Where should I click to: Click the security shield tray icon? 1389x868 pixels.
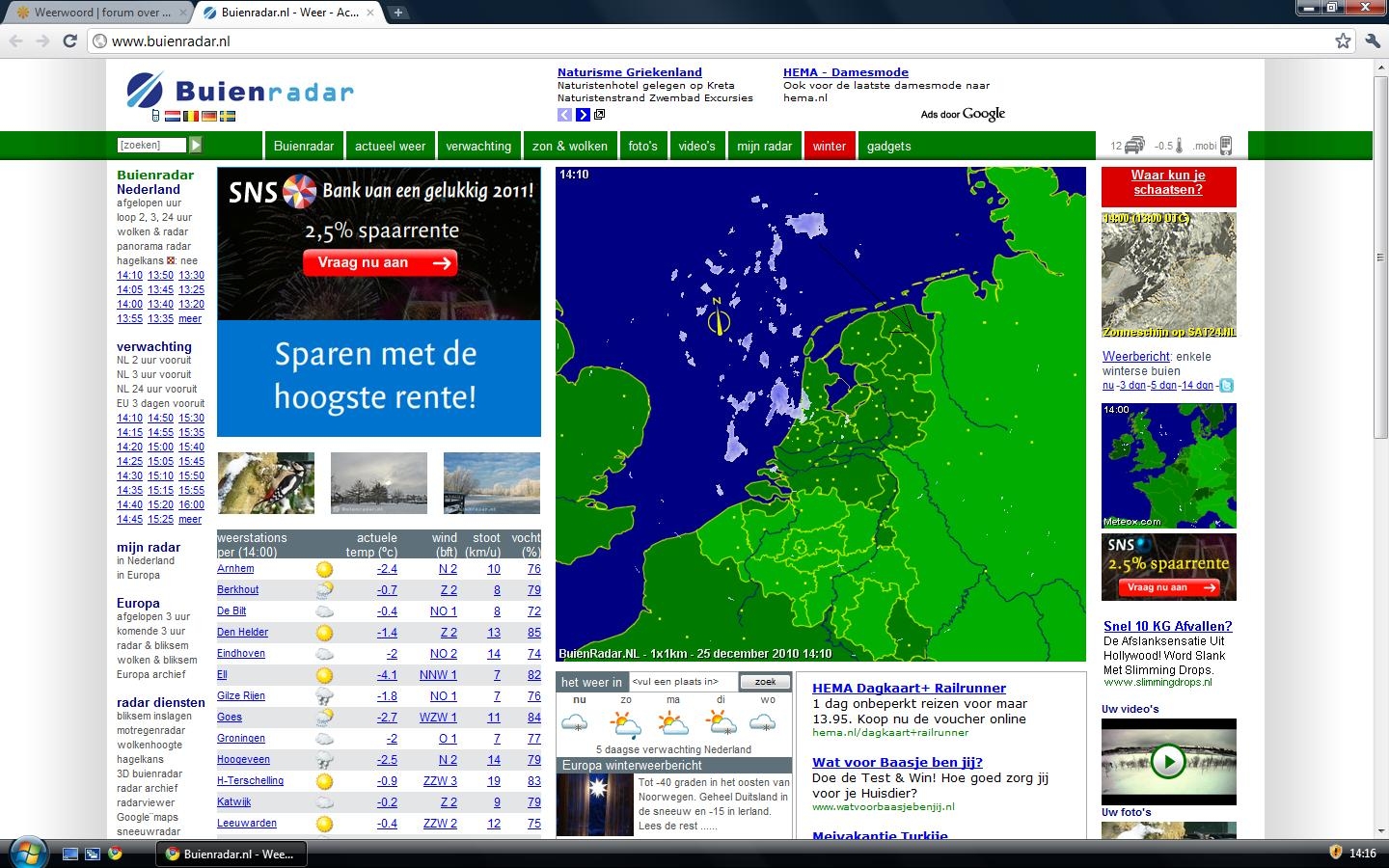[x=1336, y=853]
